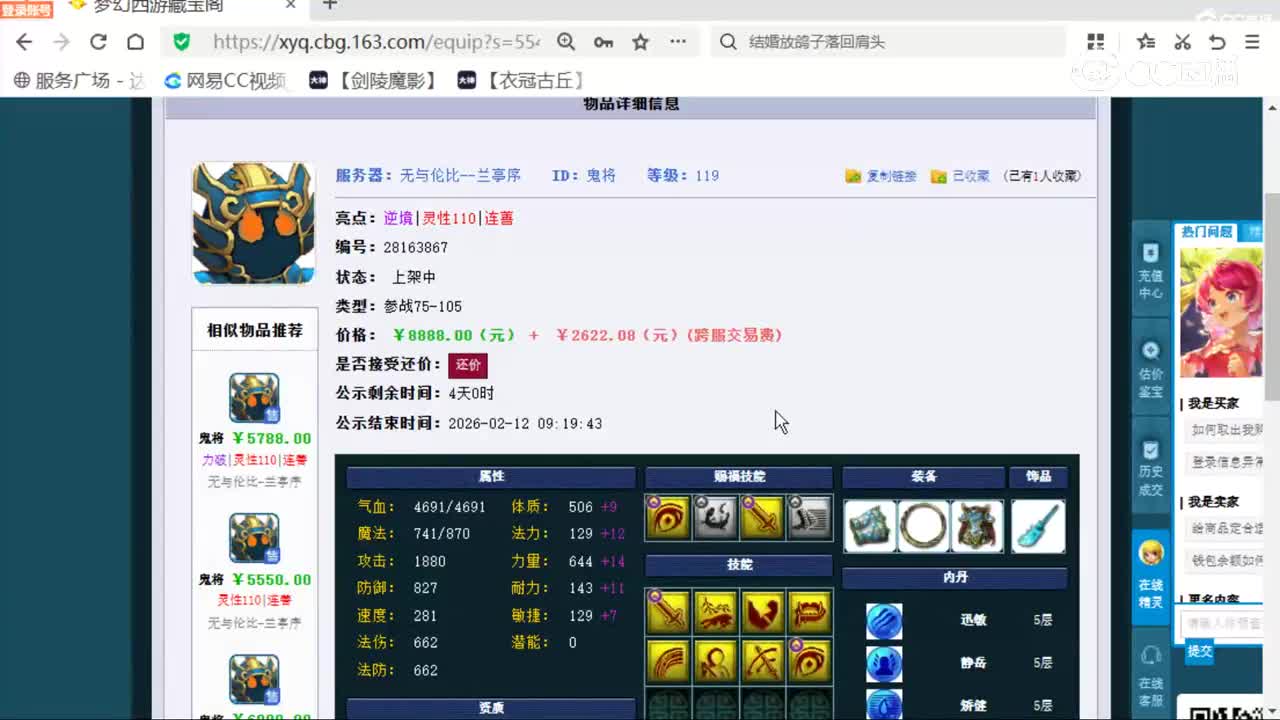Screen dimensions: 1280x720
Task: Open the favorites list star icon
Action: click(1146, 42)
